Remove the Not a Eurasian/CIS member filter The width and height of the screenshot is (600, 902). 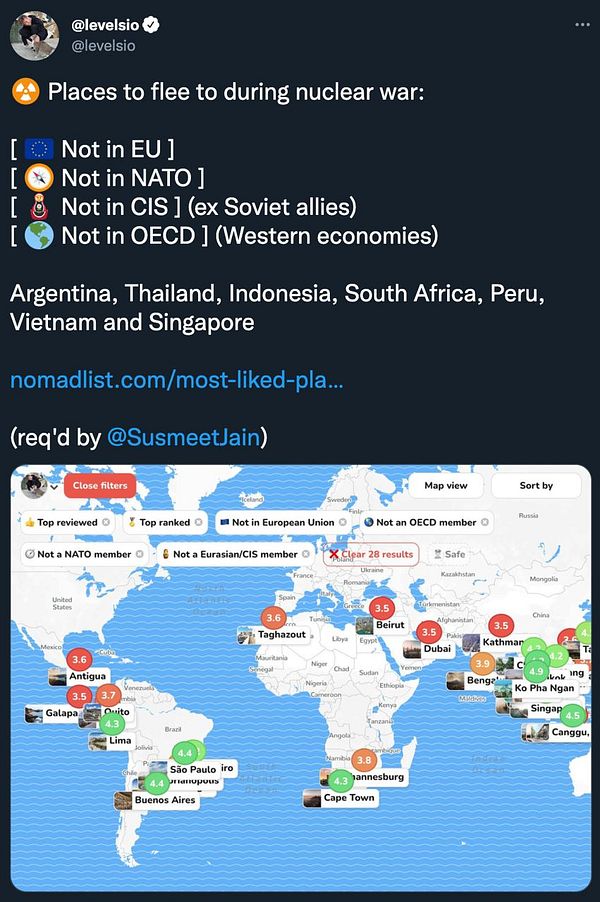(306, 554)
